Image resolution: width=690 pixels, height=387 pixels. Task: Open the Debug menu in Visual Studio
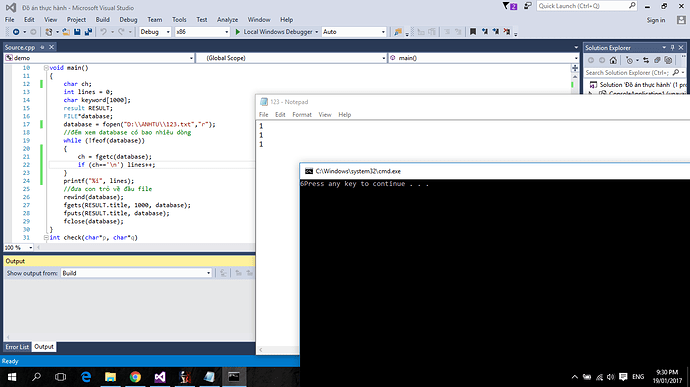(x=128, y=20)
